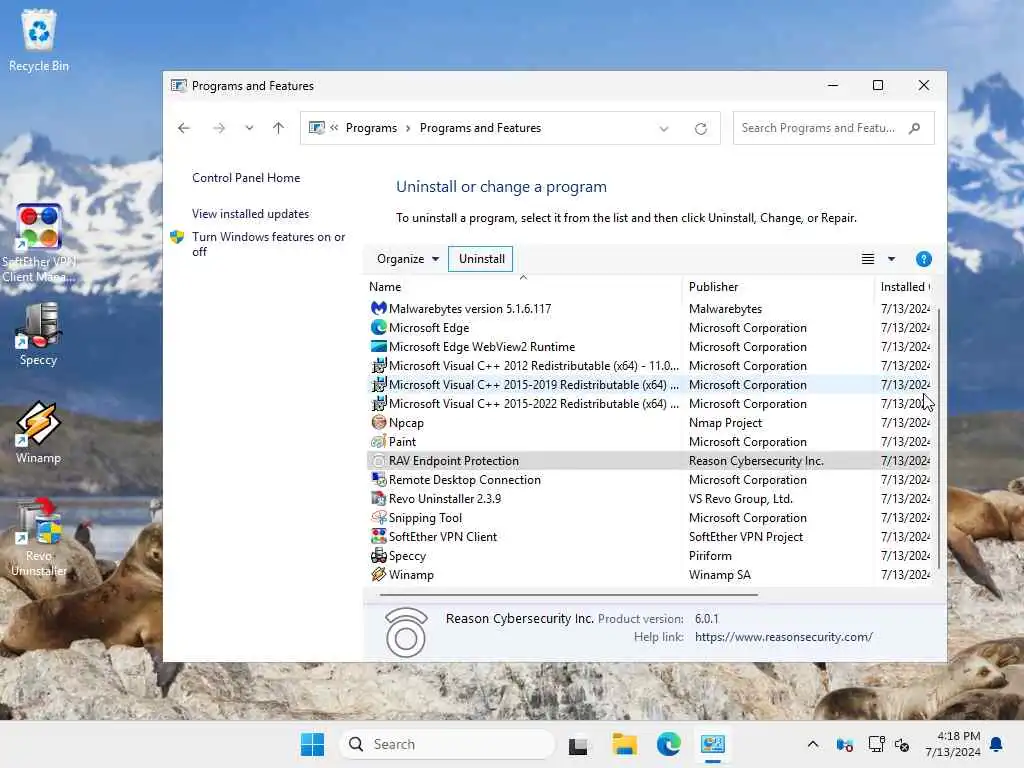Click publisher 'Nmap Project'
Screen dimensions: 1024x768
[725, 423]
